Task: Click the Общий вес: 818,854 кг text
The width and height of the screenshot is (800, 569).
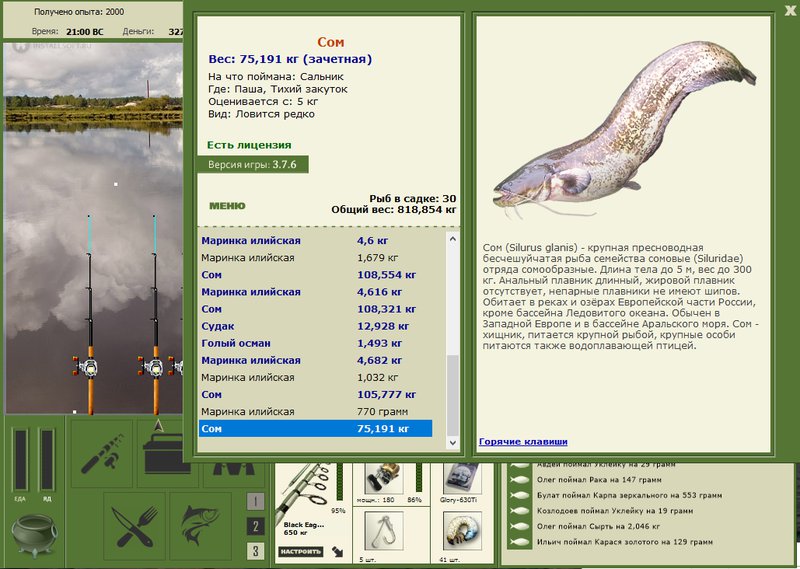Action: [x=394, y=209]
